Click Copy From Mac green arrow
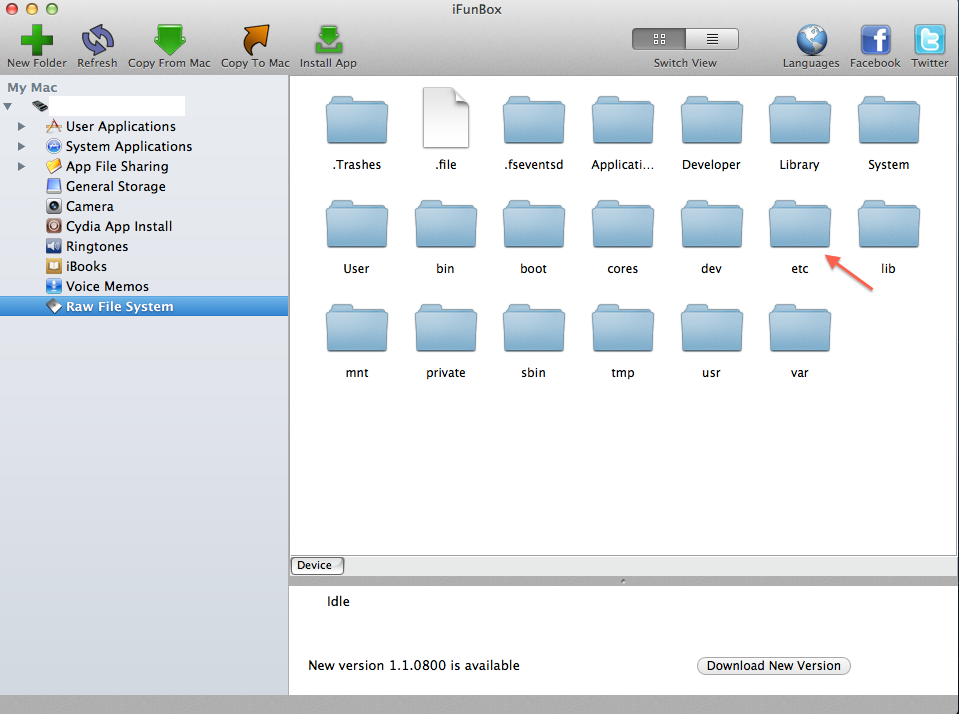 pyautogui.click(x=169, y=40)
